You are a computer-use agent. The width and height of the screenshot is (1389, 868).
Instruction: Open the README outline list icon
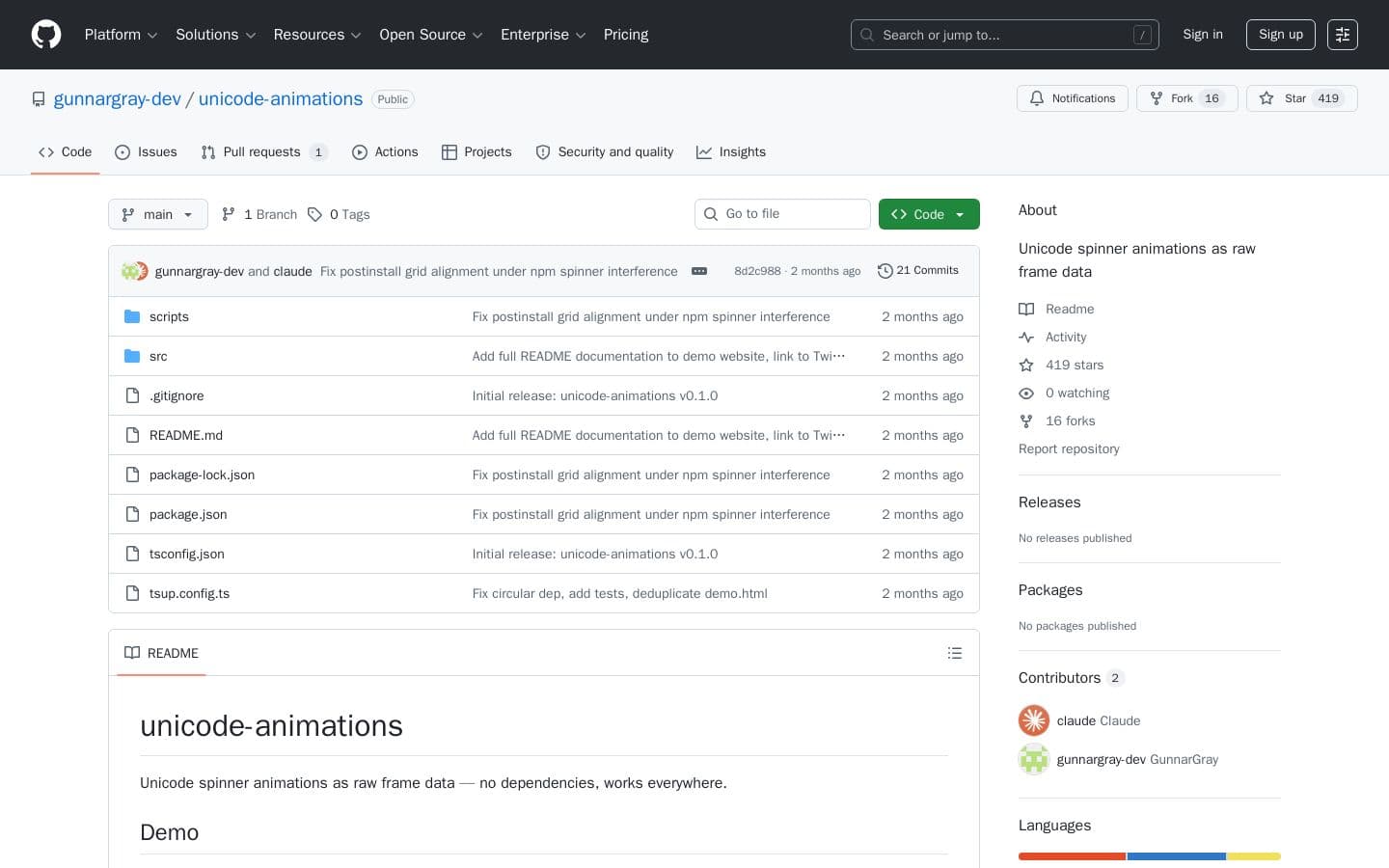(955, 653)
